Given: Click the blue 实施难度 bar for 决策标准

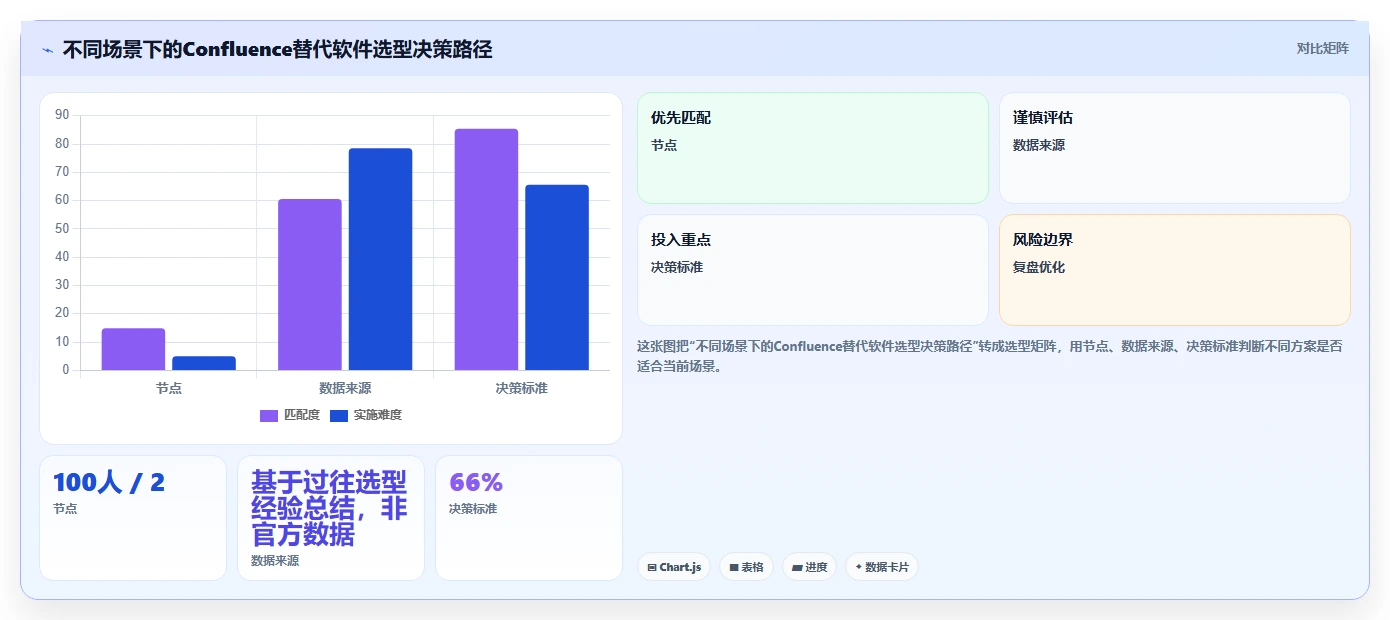Looking at the screenshot, I should (557, 277).
